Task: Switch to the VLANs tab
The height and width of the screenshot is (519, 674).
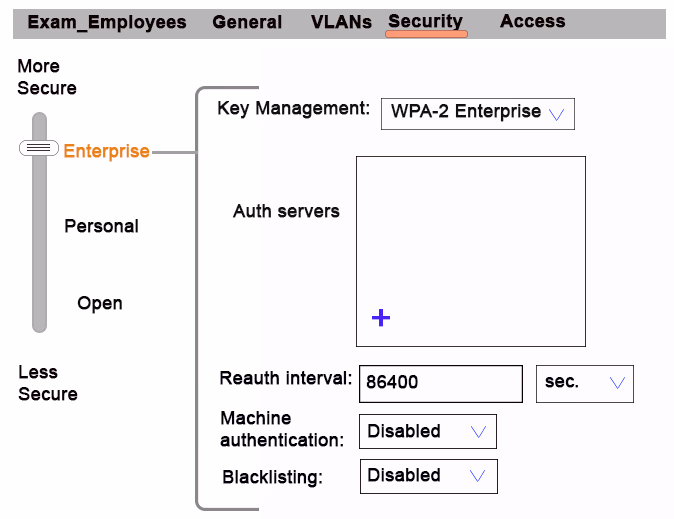Action: (x=341, y=22)
